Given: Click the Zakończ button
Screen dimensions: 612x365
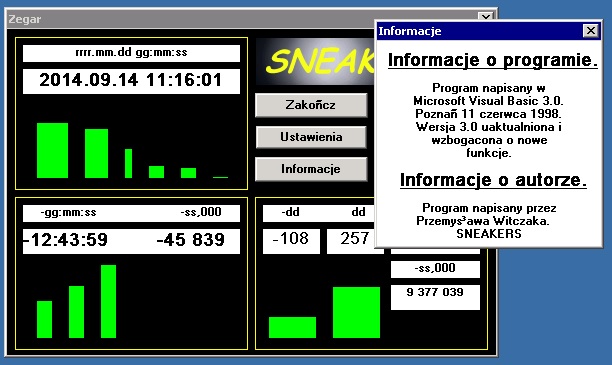Looking at the screenshot, I should click(311, 105).
